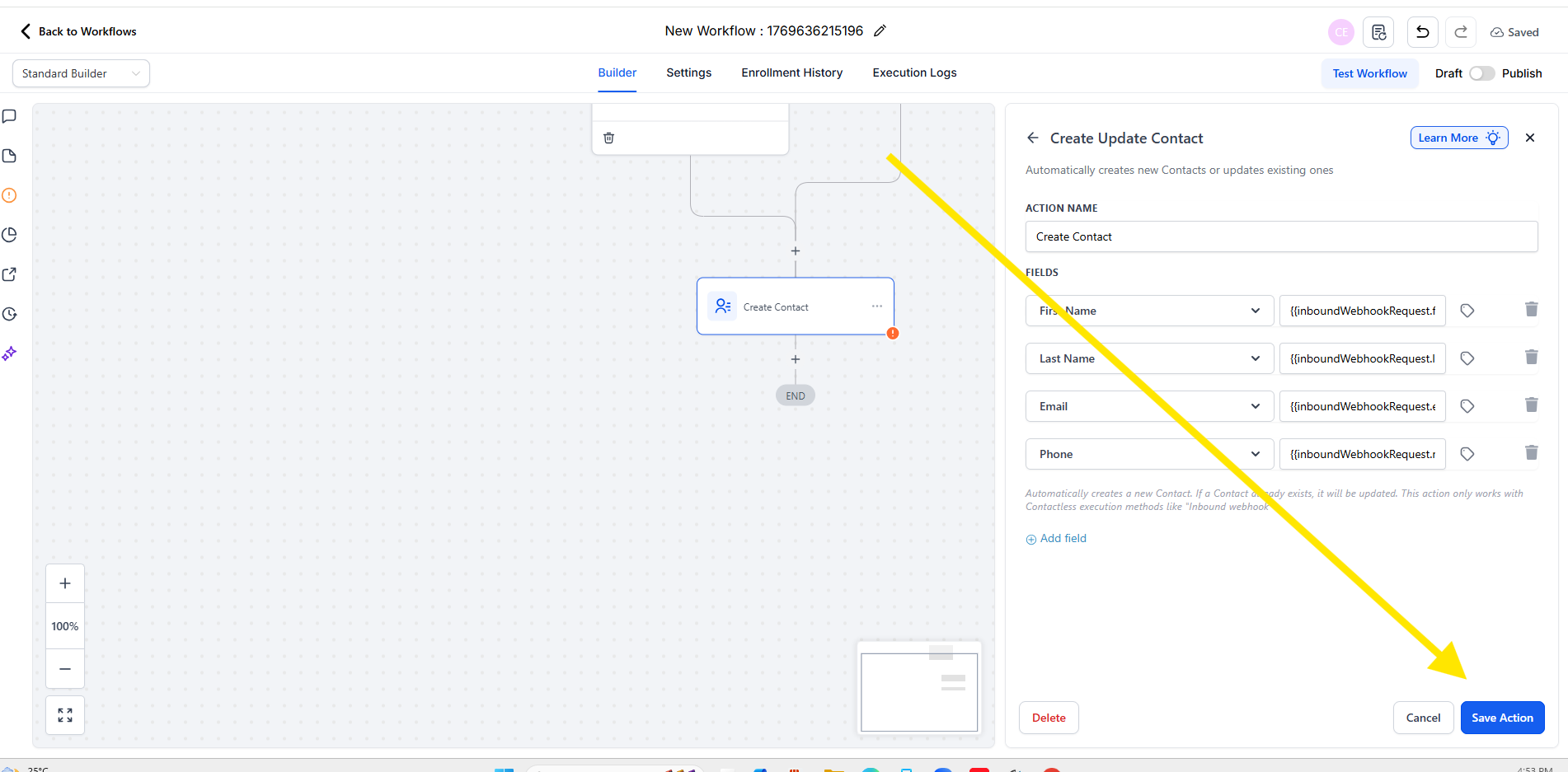Click fit-to-screen icon on canvas
The image size is (1568, 772).
click(65, 715)
